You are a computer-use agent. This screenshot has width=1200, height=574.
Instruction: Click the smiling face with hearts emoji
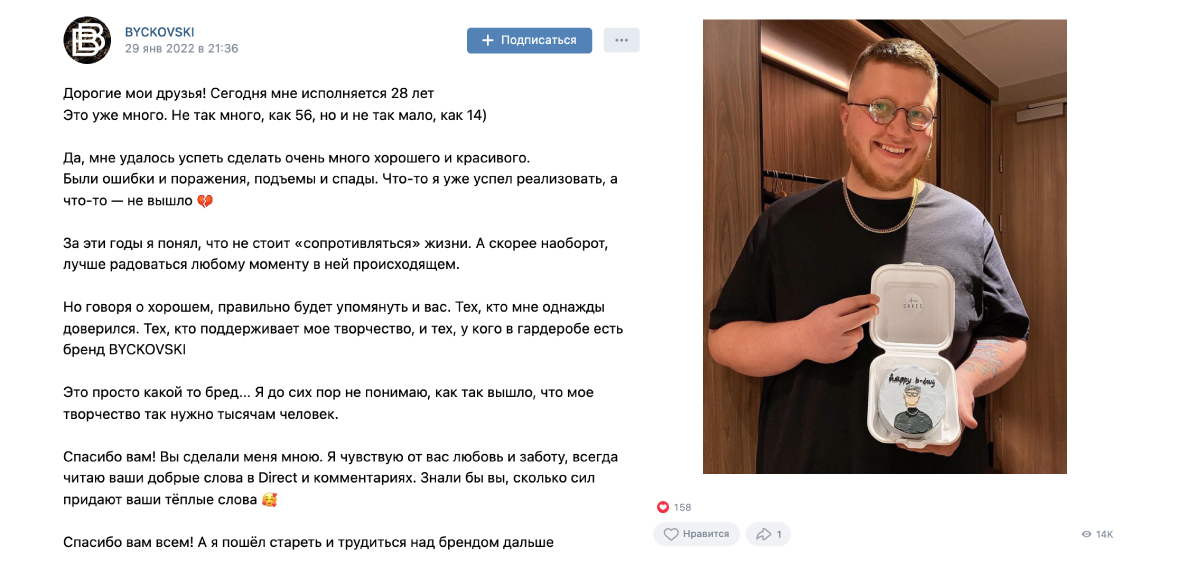tap(268, 499)
